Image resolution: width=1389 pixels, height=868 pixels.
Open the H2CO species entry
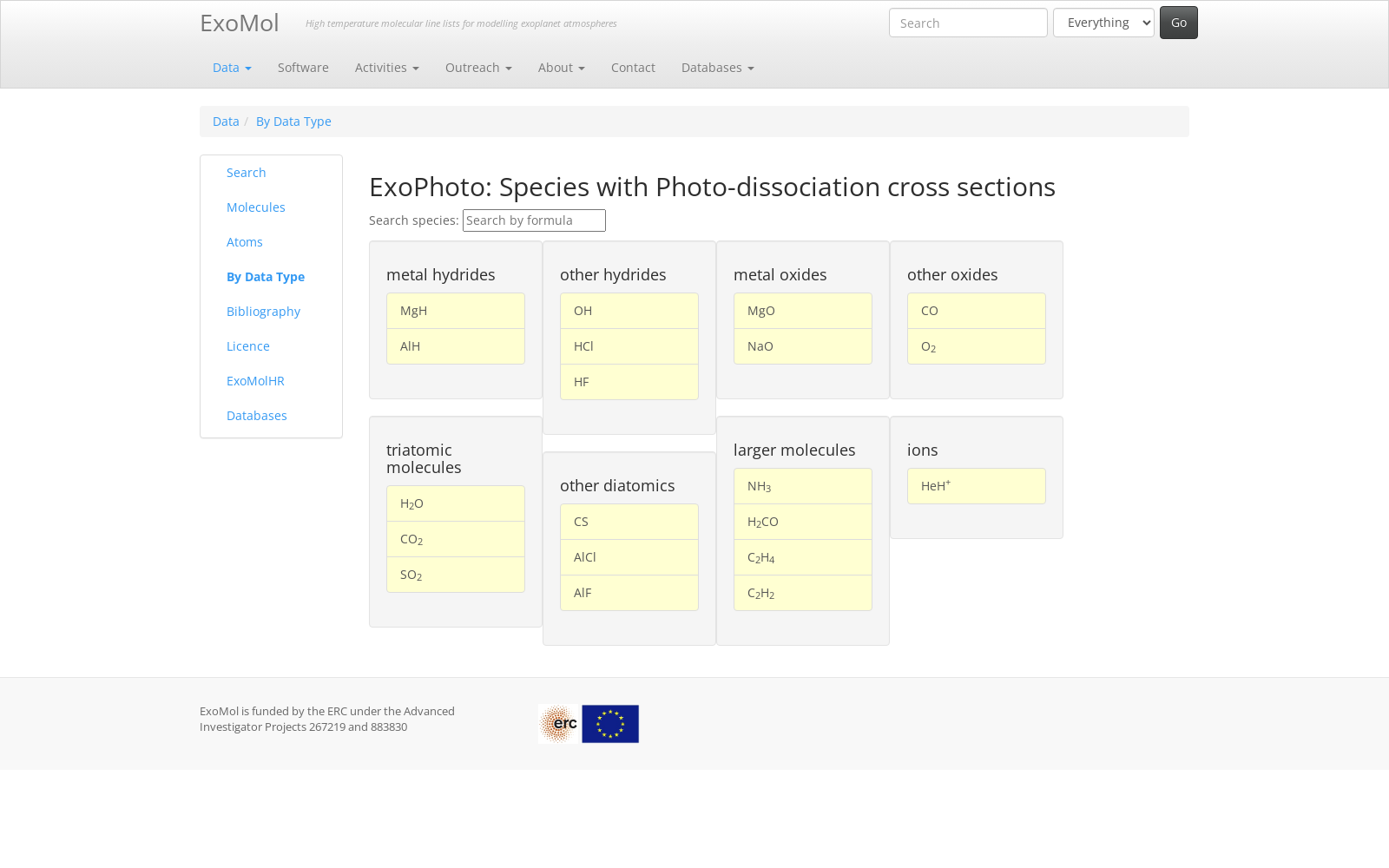(x=803, y=522)
